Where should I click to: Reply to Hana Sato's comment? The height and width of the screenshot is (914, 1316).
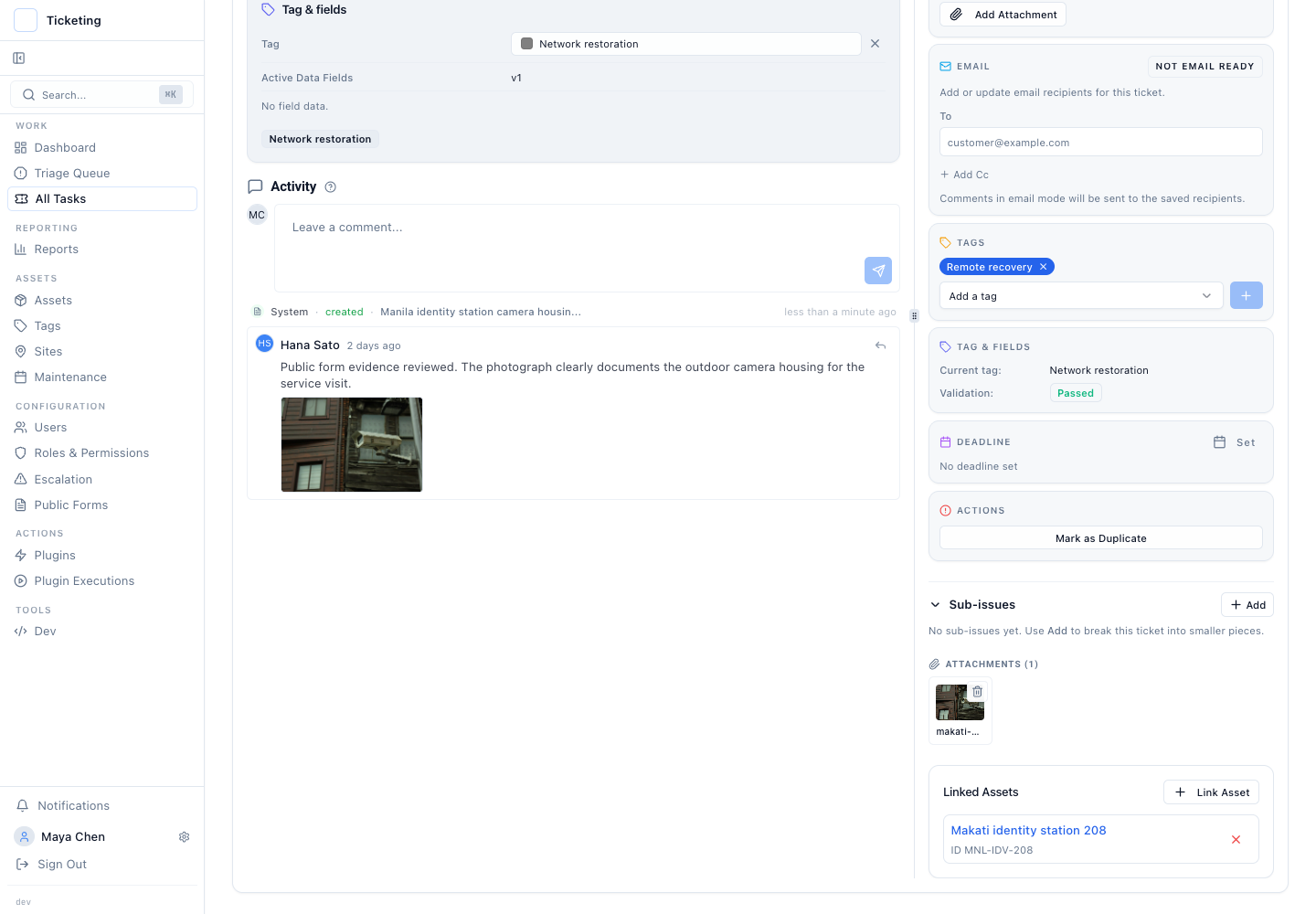tap(880, 345)
